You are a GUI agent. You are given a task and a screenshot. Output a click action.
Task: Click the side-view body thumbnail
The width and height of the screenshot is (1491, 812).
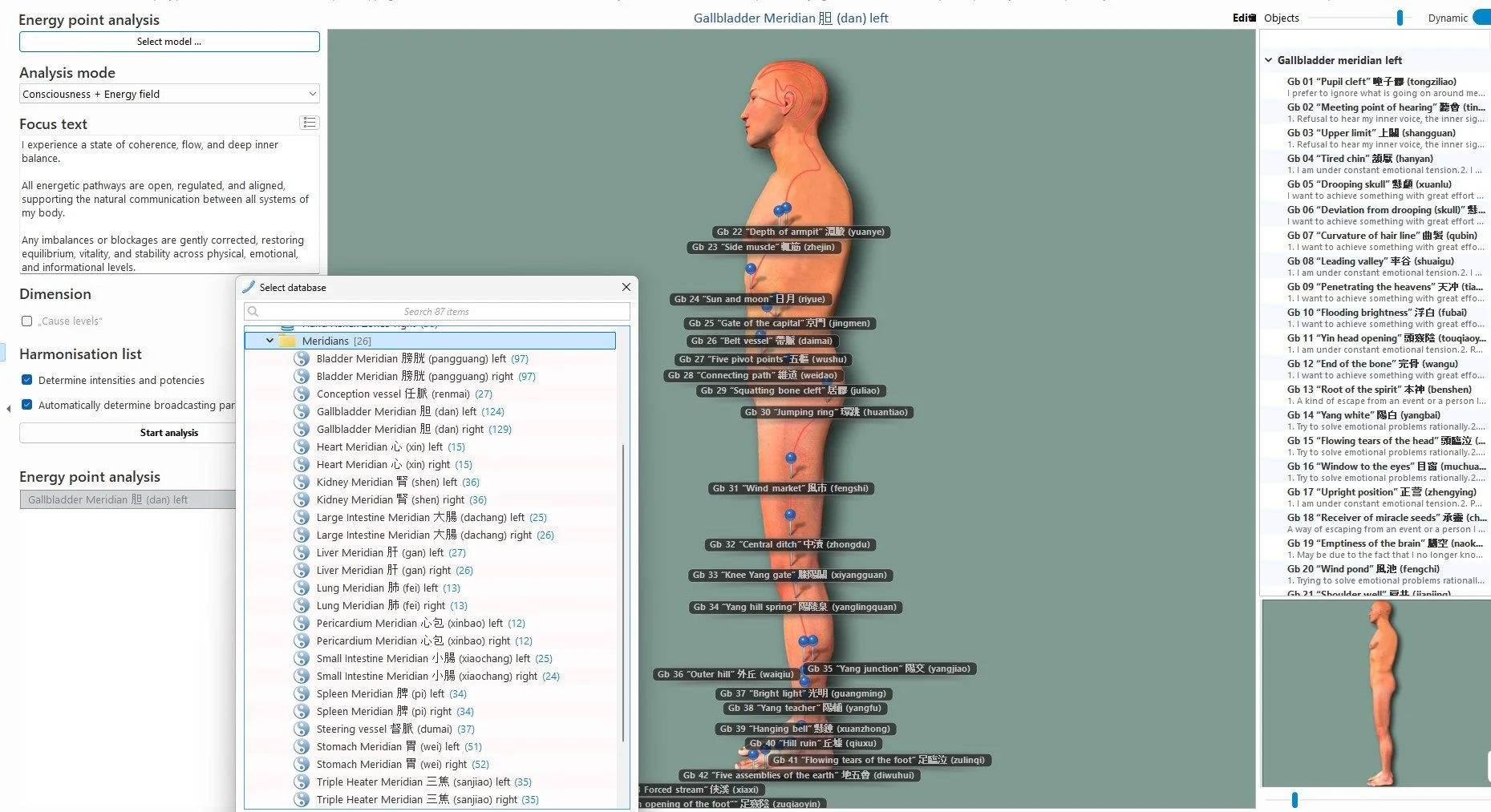point(1376,693)
